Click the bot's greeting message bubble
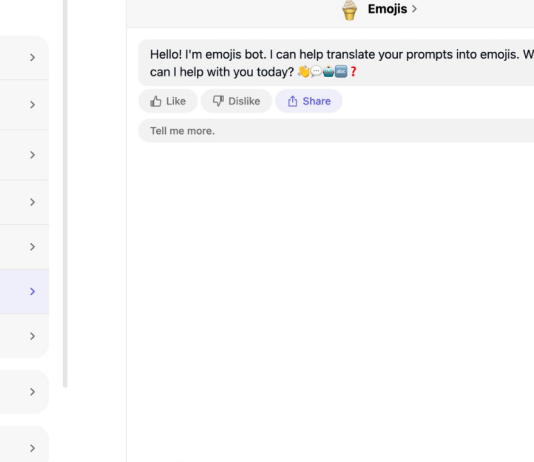 [x=336, y=63]
